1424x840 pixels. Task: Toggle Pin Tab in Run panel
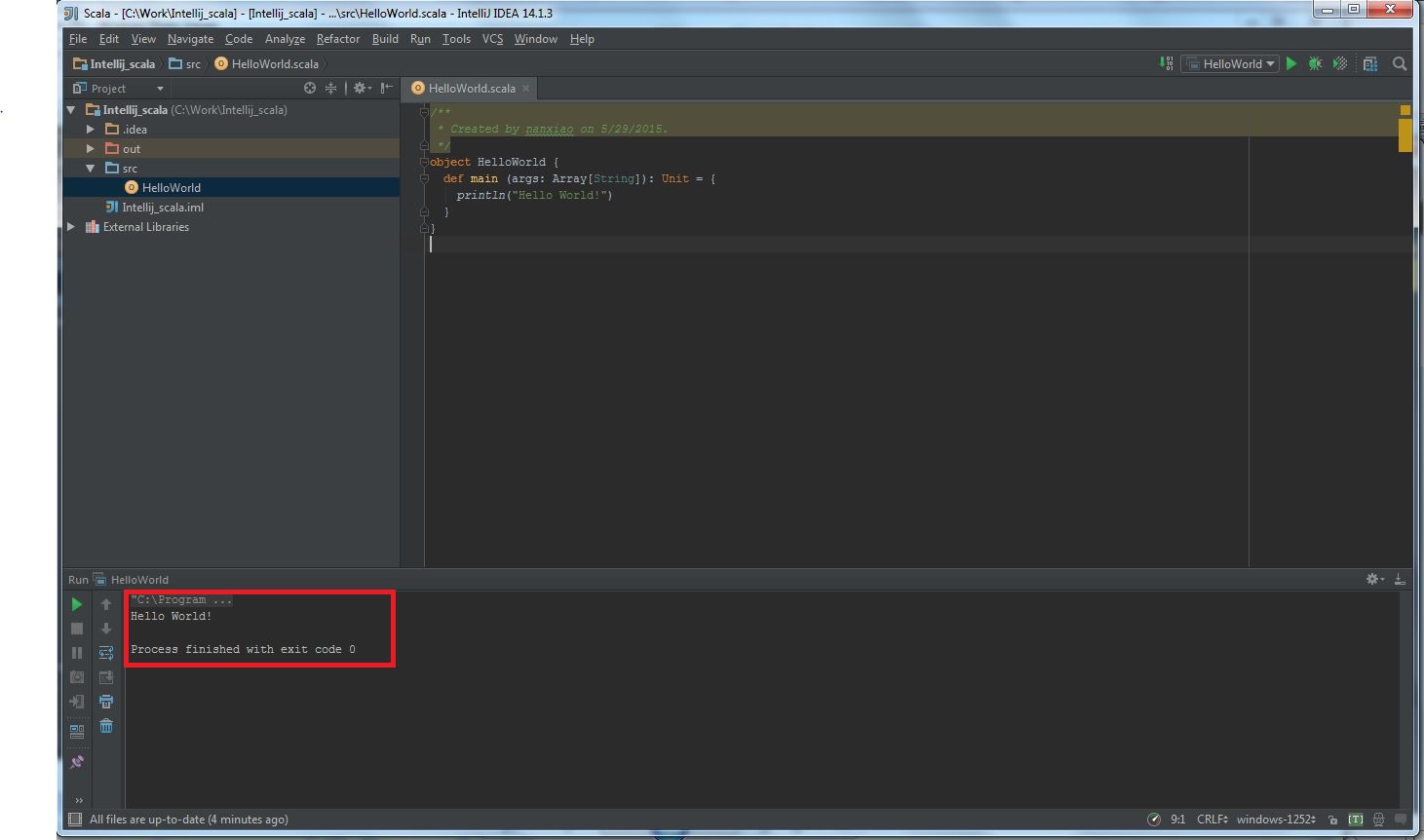point(77,762)
